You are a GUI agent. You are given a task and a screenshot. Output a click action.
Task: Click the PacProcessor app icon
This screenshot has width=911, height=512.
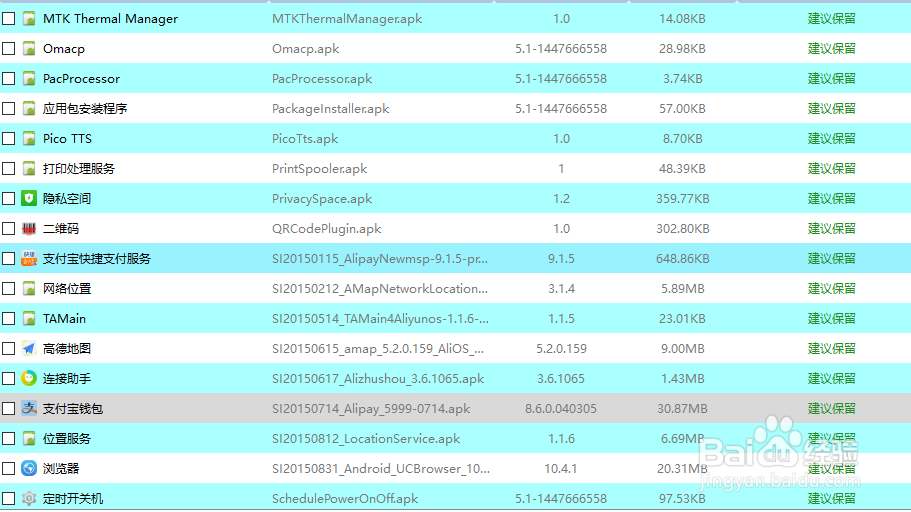click(29, 78)
